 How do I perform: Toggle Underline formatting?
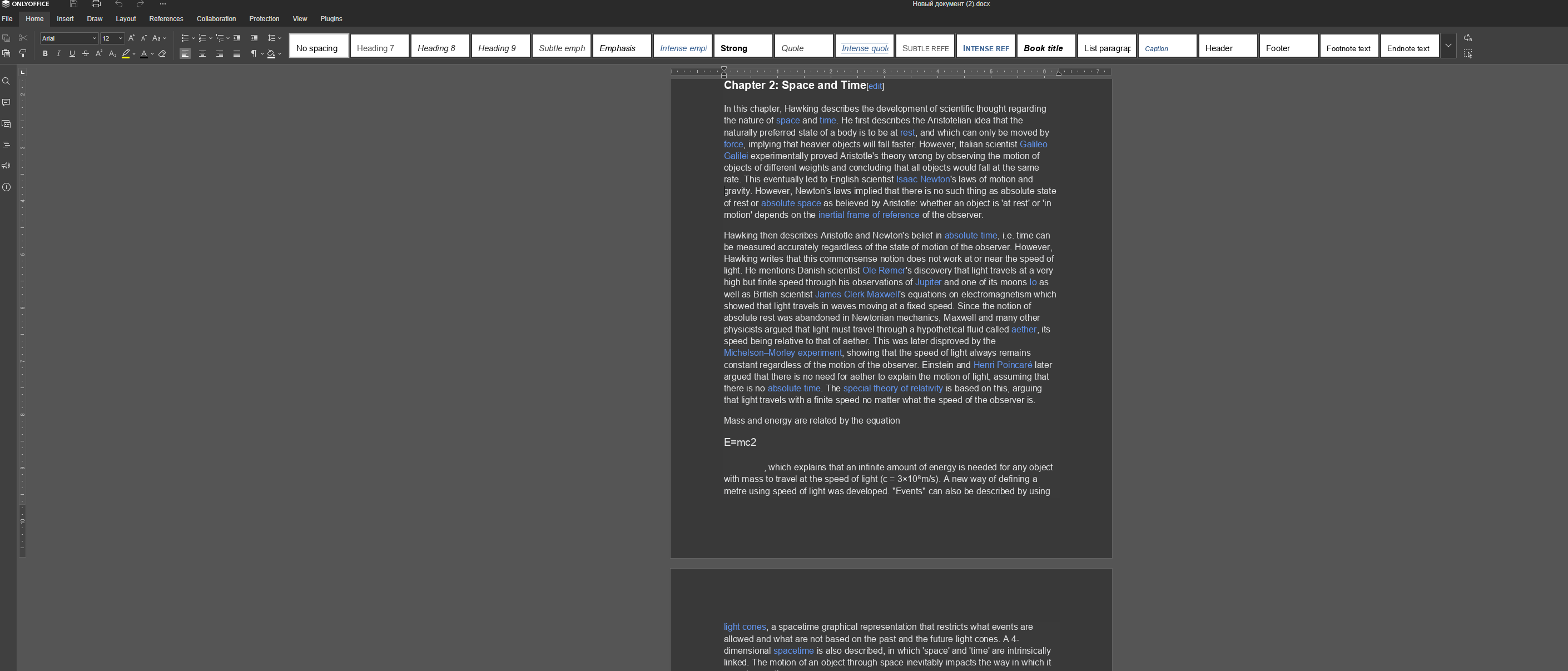(72, 53)
